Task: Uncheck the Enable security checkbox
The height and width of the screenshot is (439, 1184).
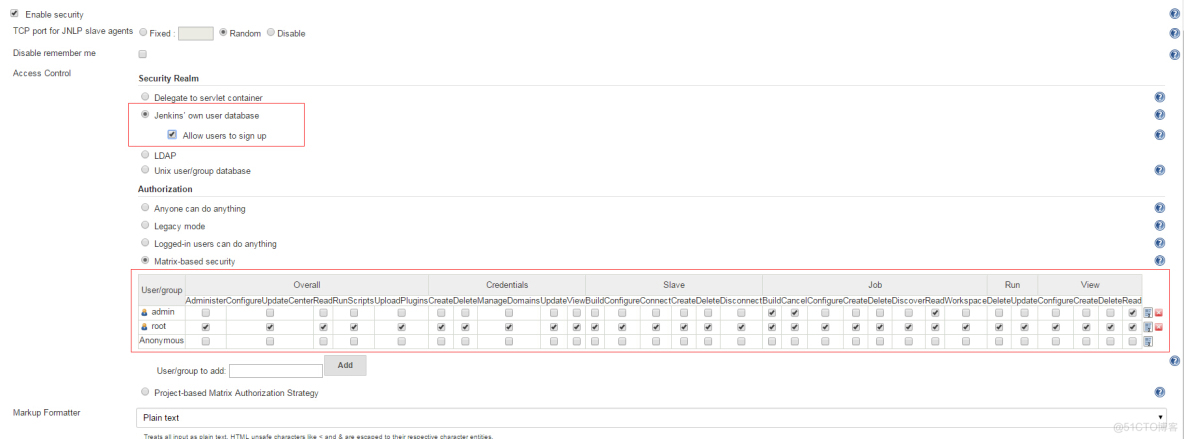Action: [x=14, y=14]
